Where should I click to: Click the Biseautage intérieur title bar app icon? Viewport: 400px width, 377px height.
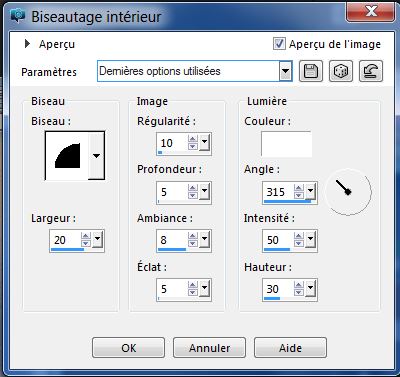click(18, 16)
